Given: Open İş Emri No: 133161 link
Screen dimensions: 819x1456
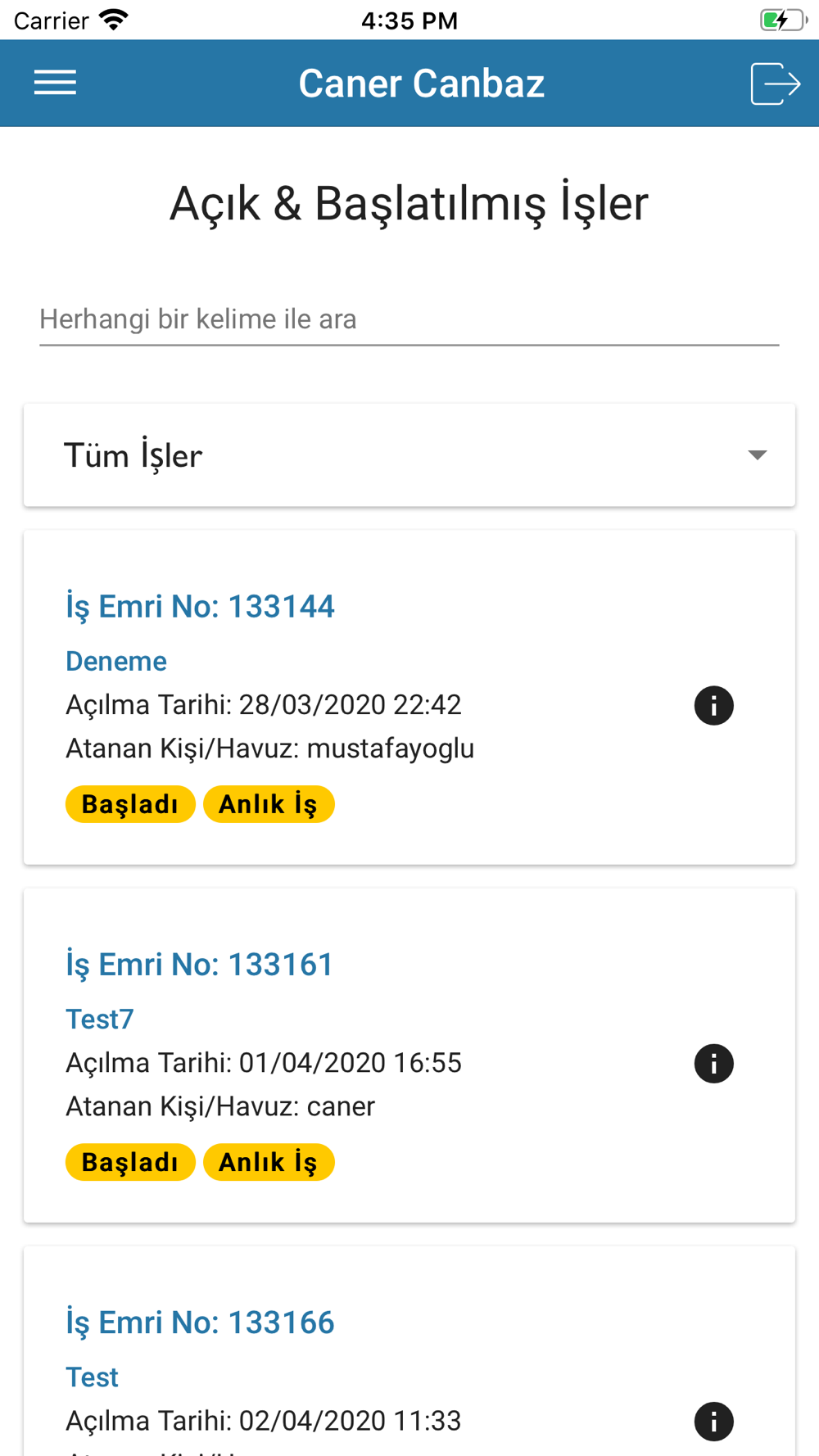Looking at the screenshot, I should click(199, 965).
